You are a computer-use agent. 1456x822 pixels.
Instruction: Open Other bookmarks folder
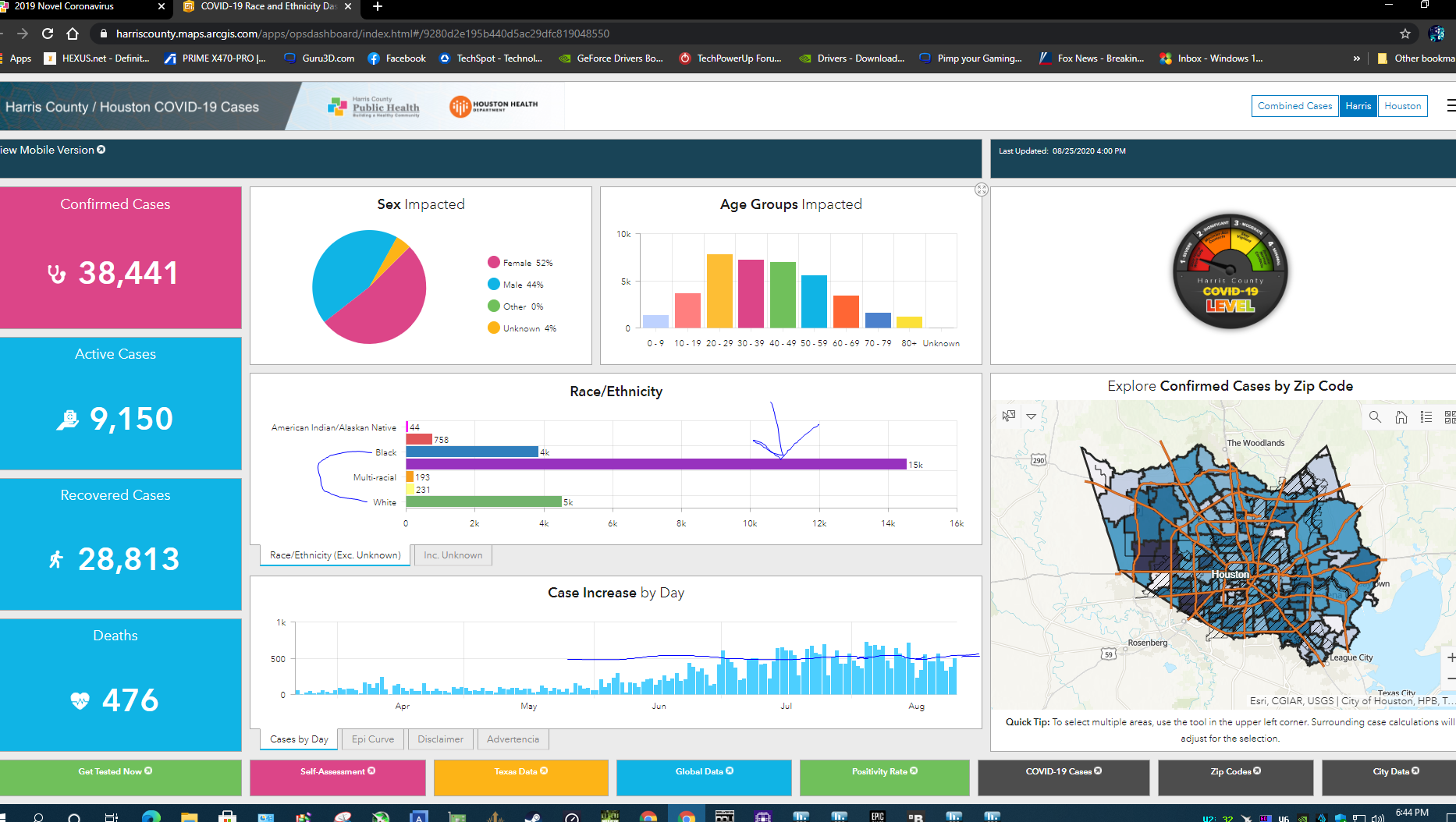pos(1416,58)
